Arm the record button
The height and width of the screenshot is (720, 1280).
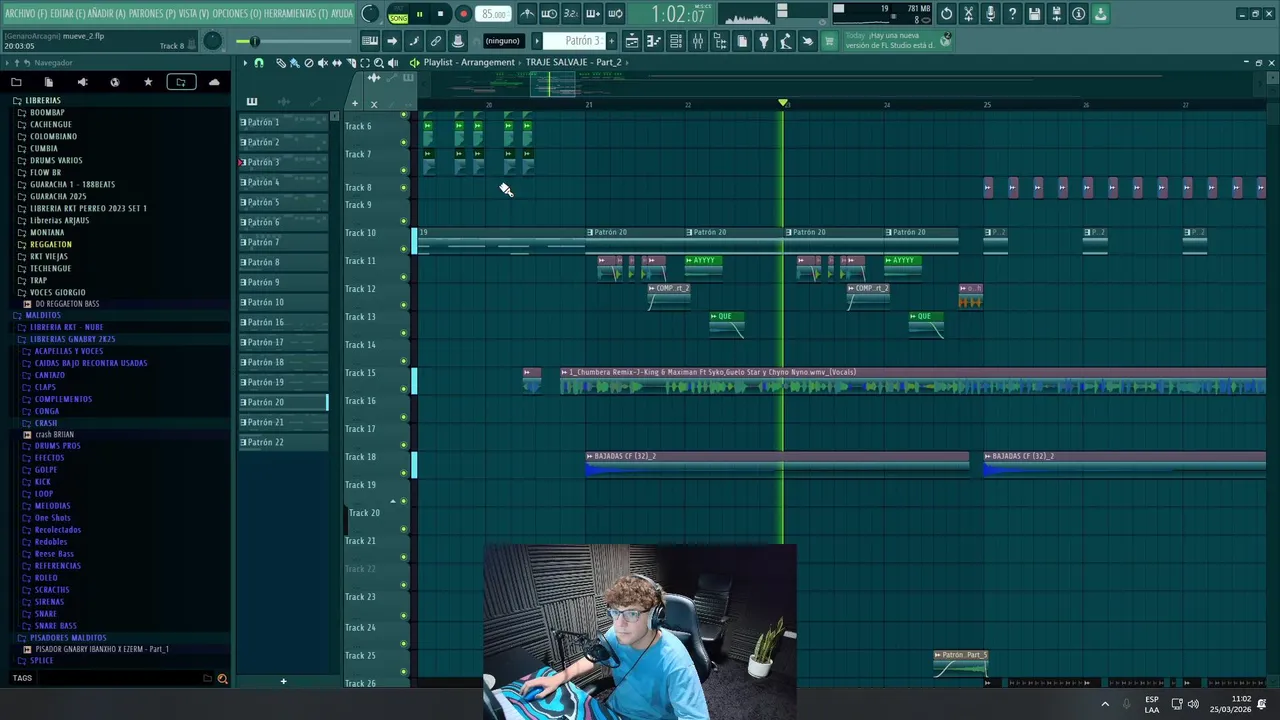click(463, 14)
